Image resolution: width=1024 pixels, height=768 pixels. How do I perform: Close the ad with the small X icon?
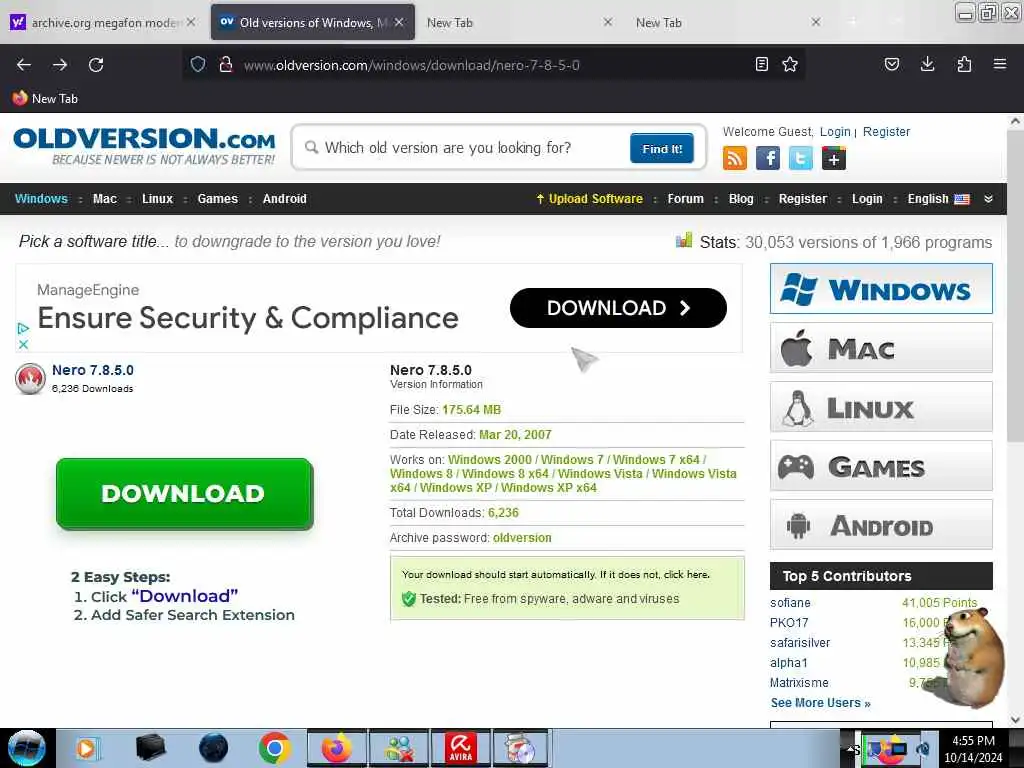[x=23, y=344]
